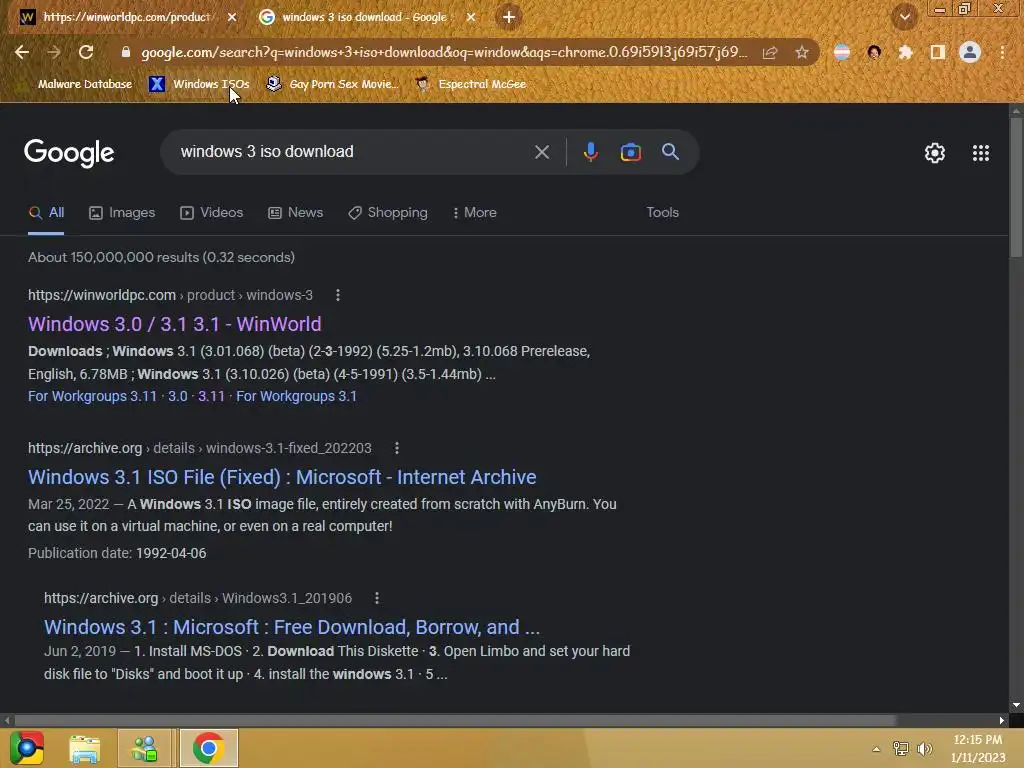This screenshot has width=1024, height=768.
Task: Submit search with the magnifier icon
Action: click(x=670, y=152)
